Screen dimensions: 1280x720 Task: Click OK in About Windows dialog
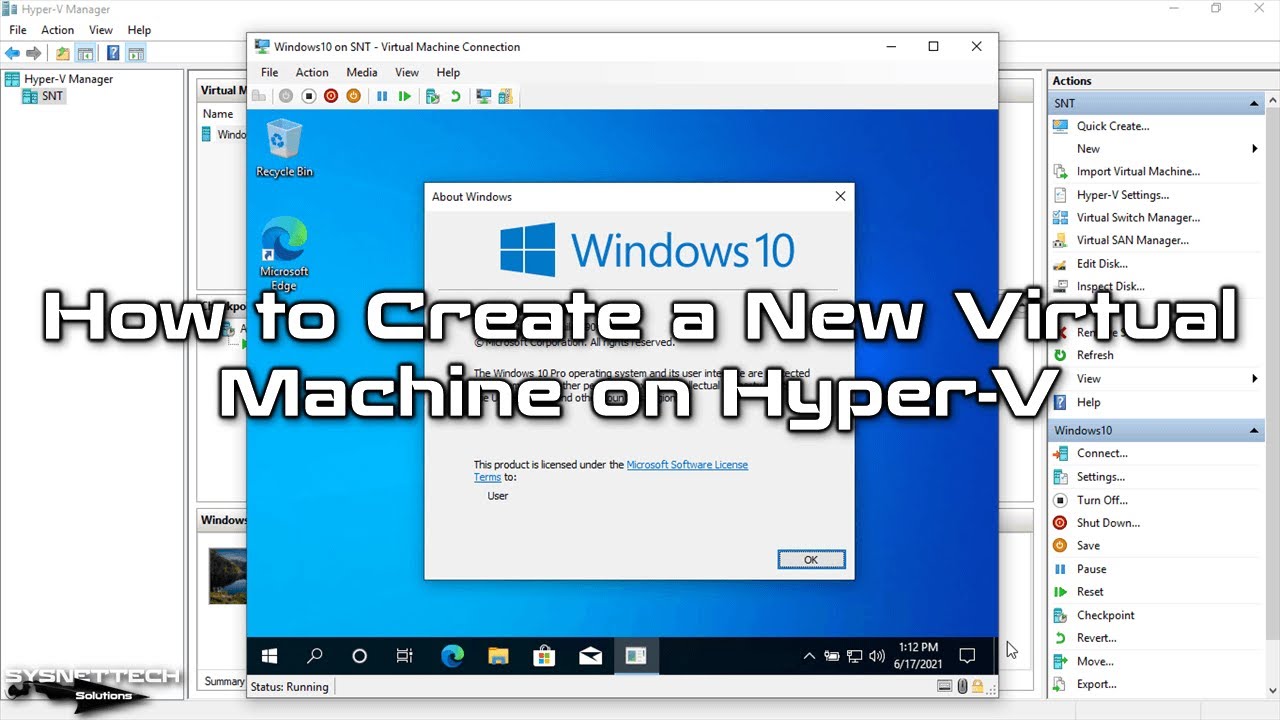point(811,560)
